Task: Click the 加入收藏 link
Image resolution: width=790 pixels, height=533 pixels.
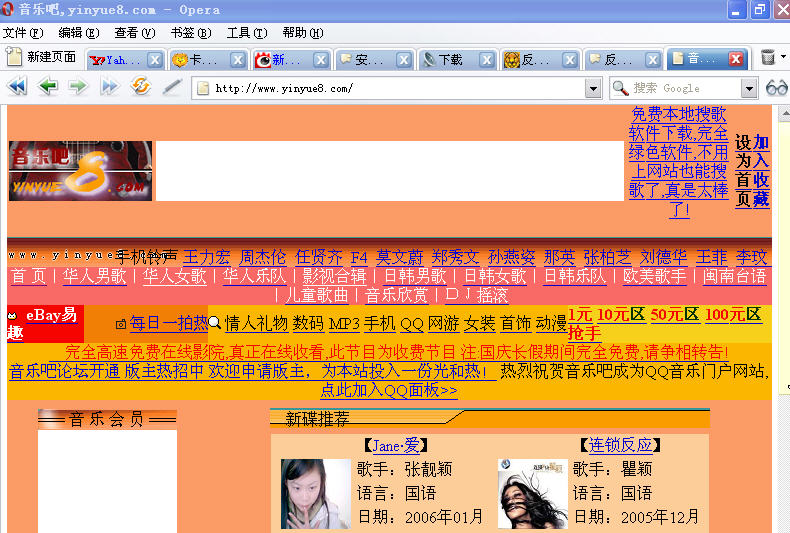Action: 761,171
